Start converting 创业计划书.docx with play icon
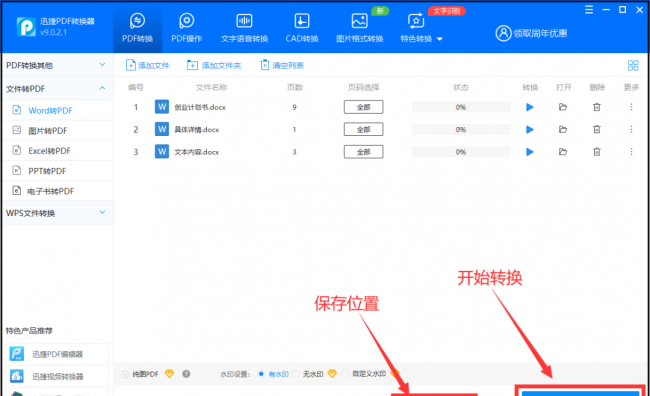Screen dimensions: 650x396 coord(530,107)
